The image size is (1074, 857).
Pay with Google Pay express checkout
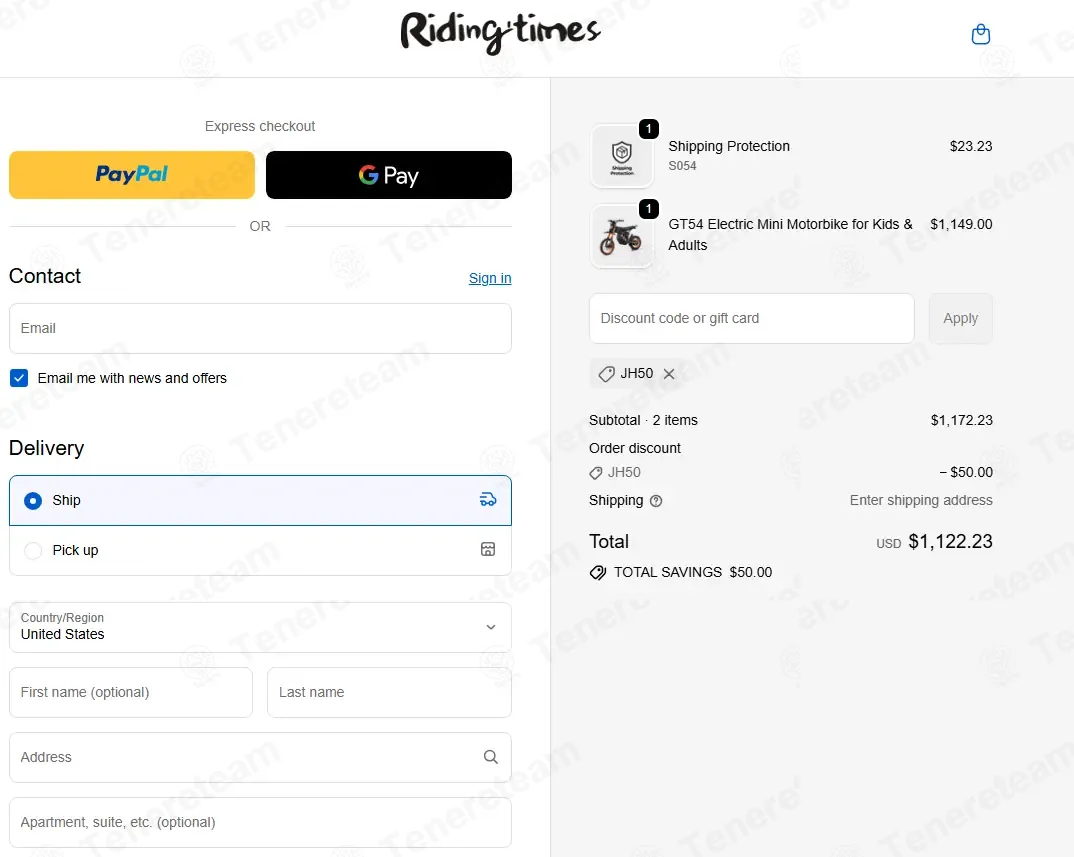tap(388, 175)
